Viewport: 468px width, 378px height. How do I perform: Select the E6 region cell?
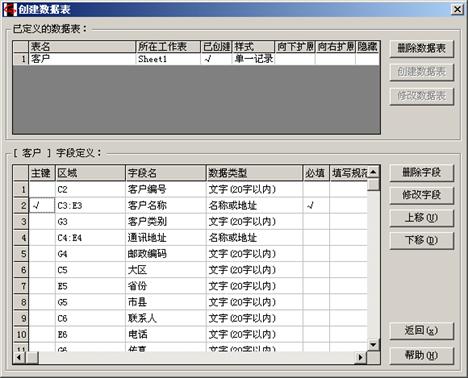click(90, 334)
